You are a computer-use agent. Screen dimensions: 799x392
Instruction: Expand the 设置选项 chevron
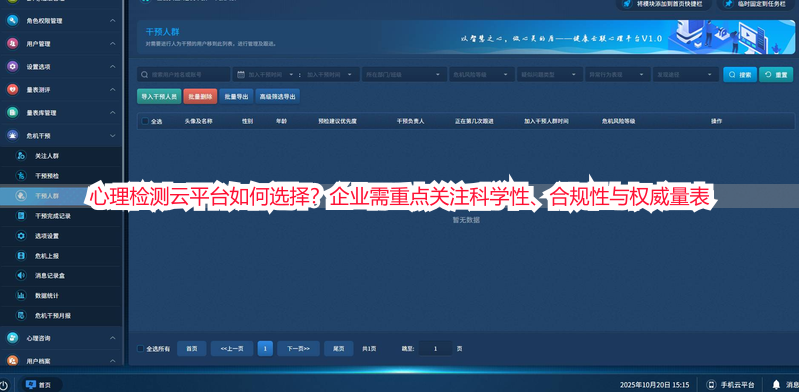pyautogui.click(x=113, y=67)
